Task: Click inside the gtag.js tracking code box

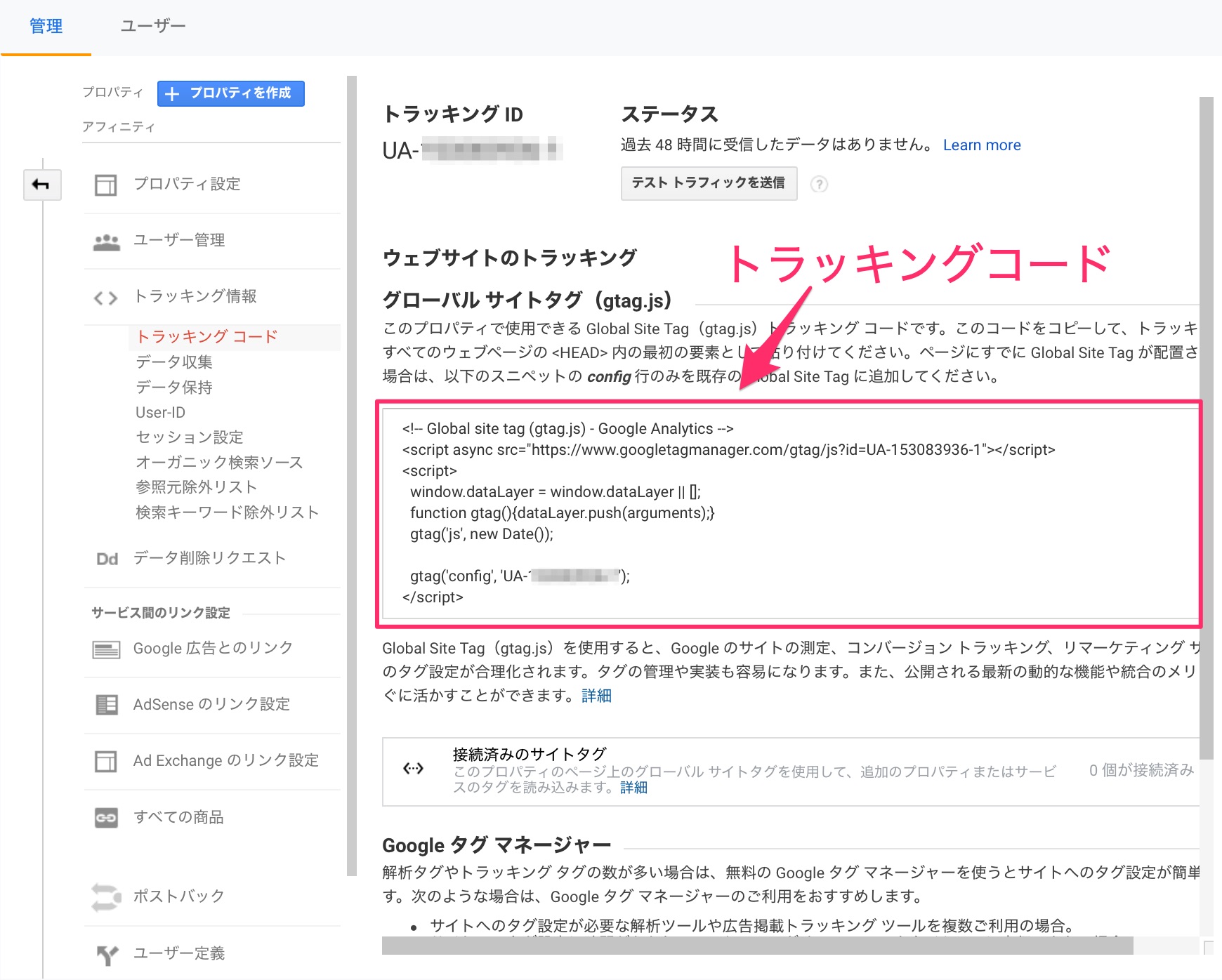Action: coord(788,512)
